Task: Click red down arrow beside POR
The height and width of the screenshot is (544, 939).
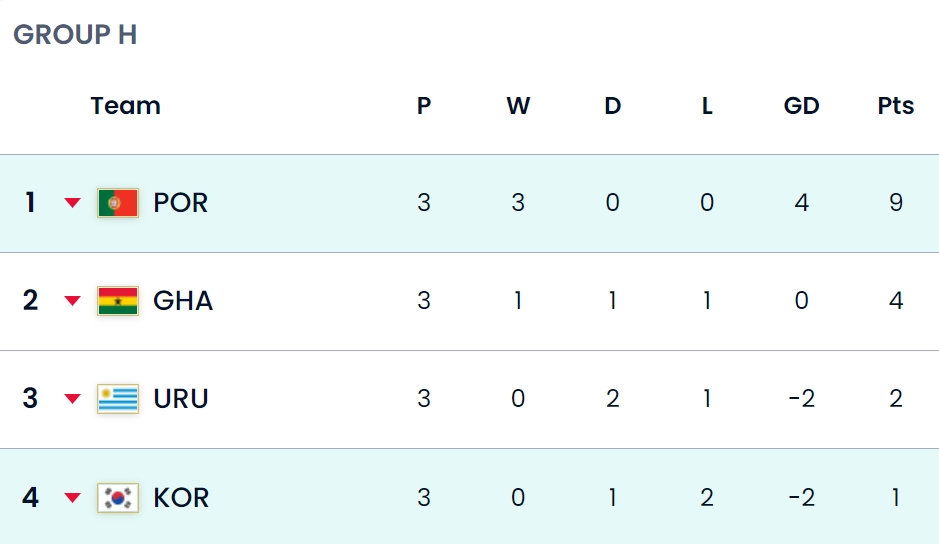Action: point(72,203)
